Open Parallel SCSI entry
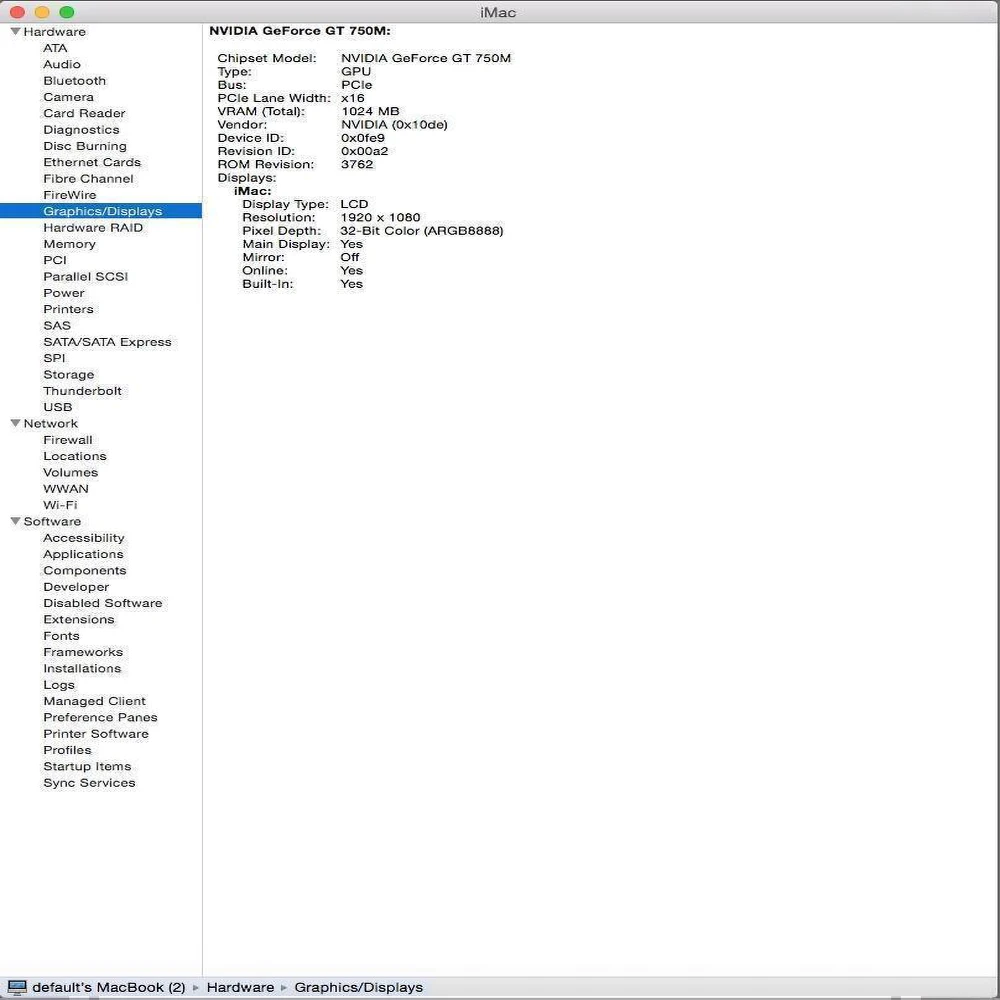This screenshot has height=1000, width=1000. 85,276
